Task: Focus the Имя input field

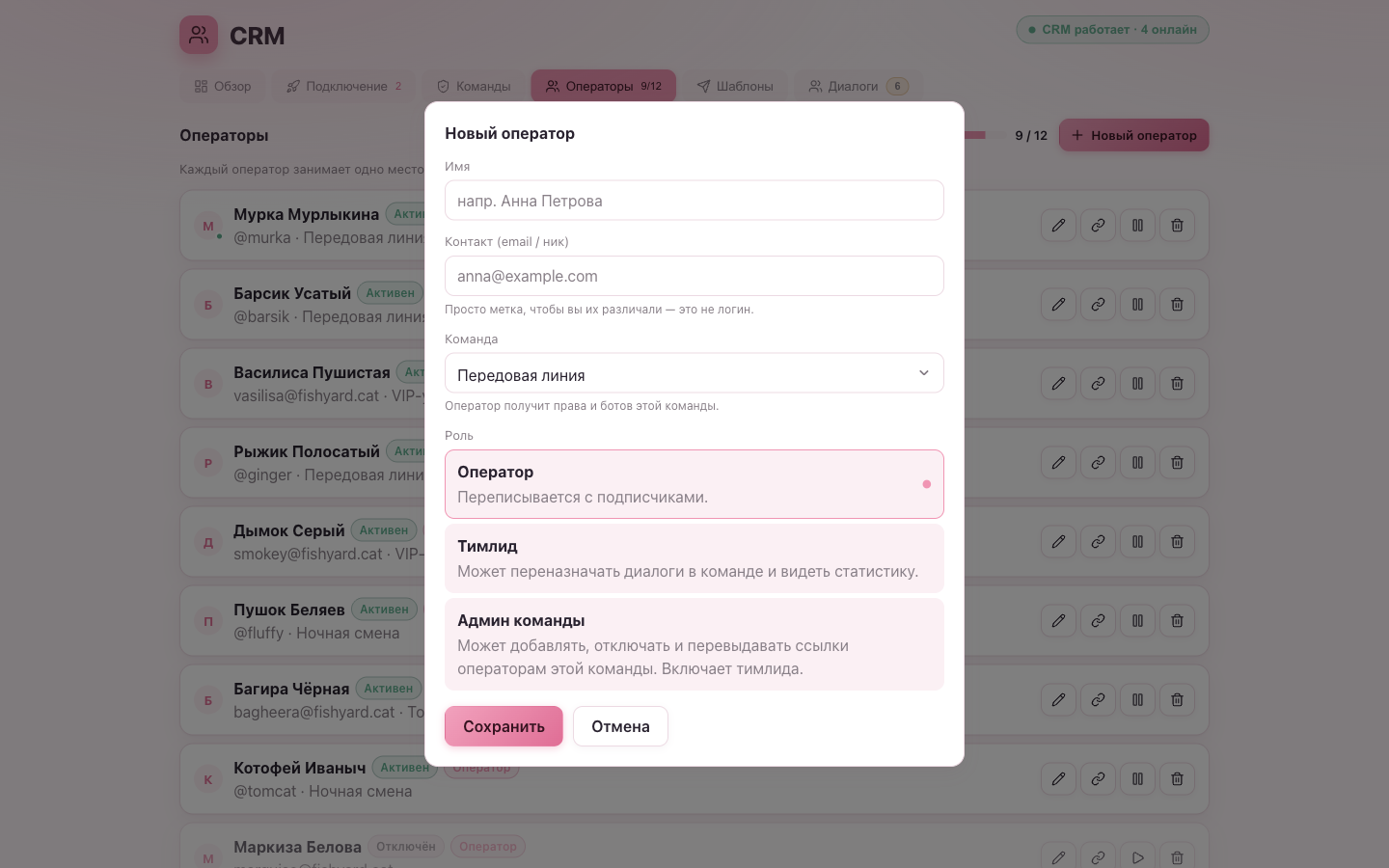Action: (x=694, y=201)
